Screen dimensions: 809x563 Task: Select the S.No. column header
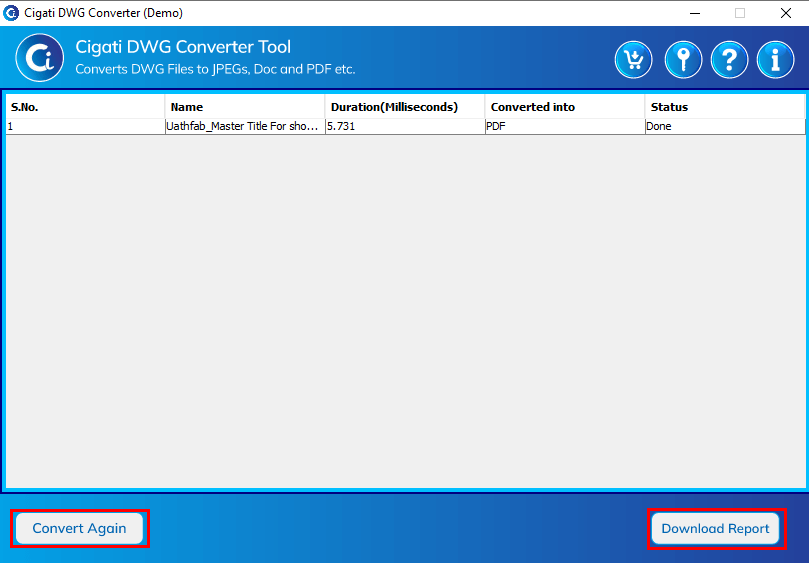click(x=85, y=107)
